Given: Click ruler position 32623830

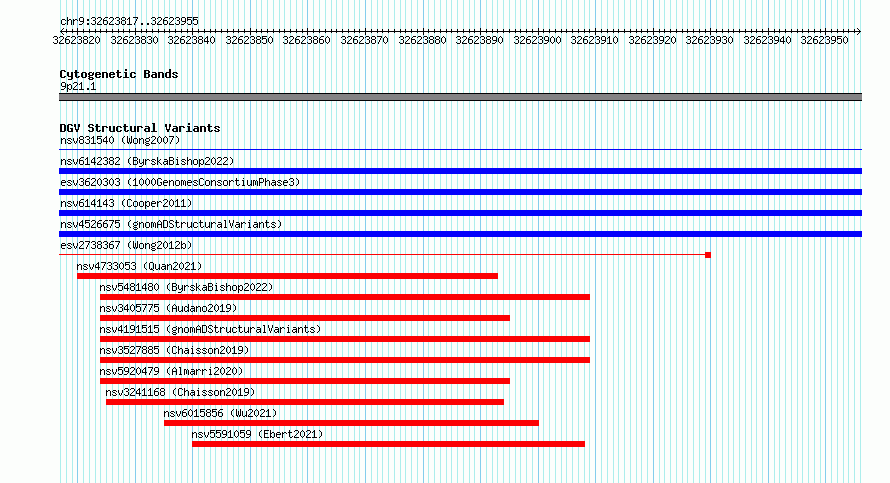Looking at the screenshot, I should tap(135, 40).
